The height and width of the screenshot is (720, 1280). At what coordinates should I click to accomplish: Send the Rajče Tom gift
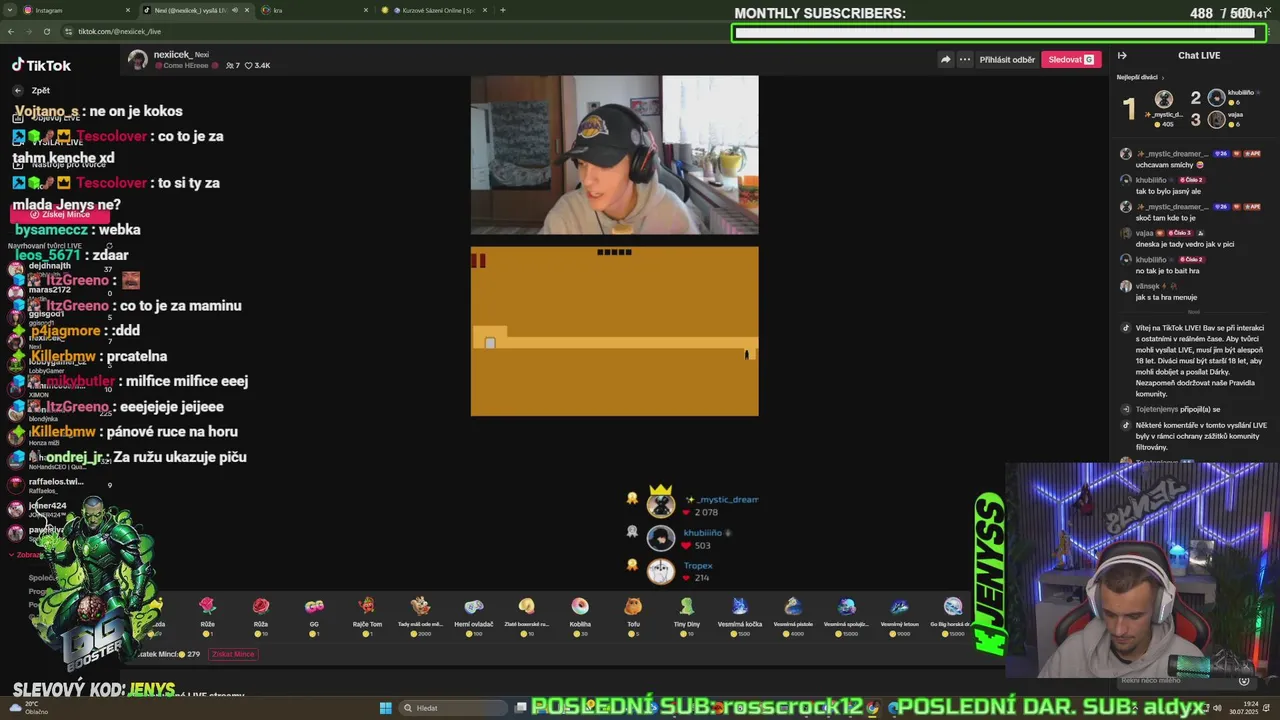[x=367, y=617]
